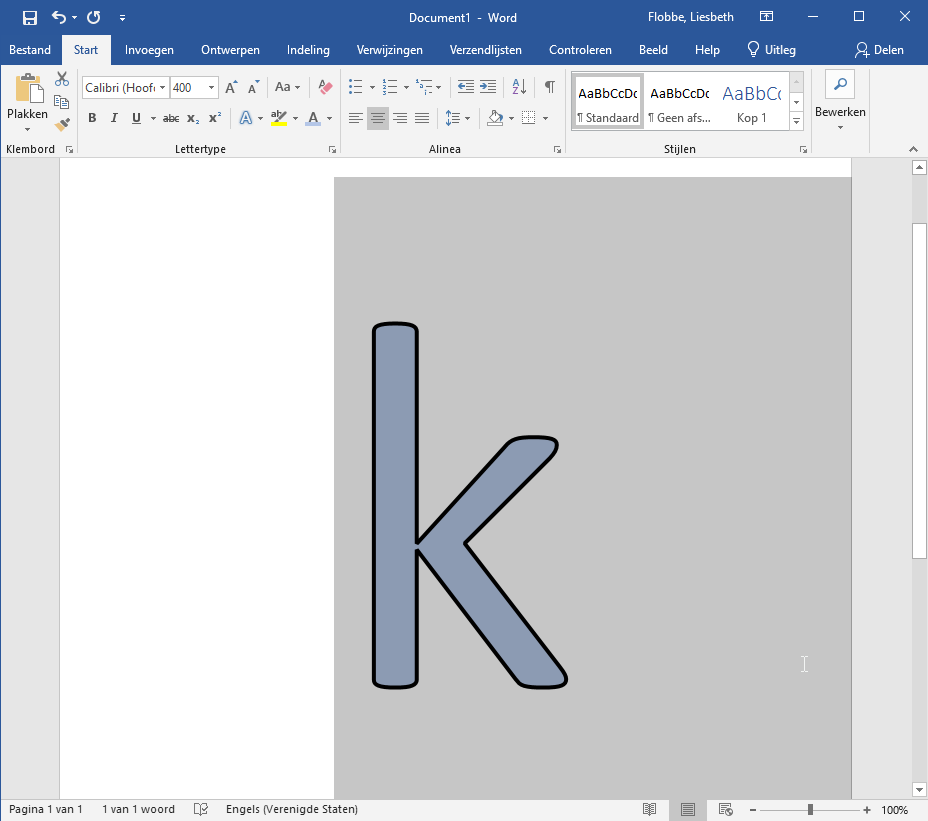Increase font size with the grow font icon

point(231,88)
